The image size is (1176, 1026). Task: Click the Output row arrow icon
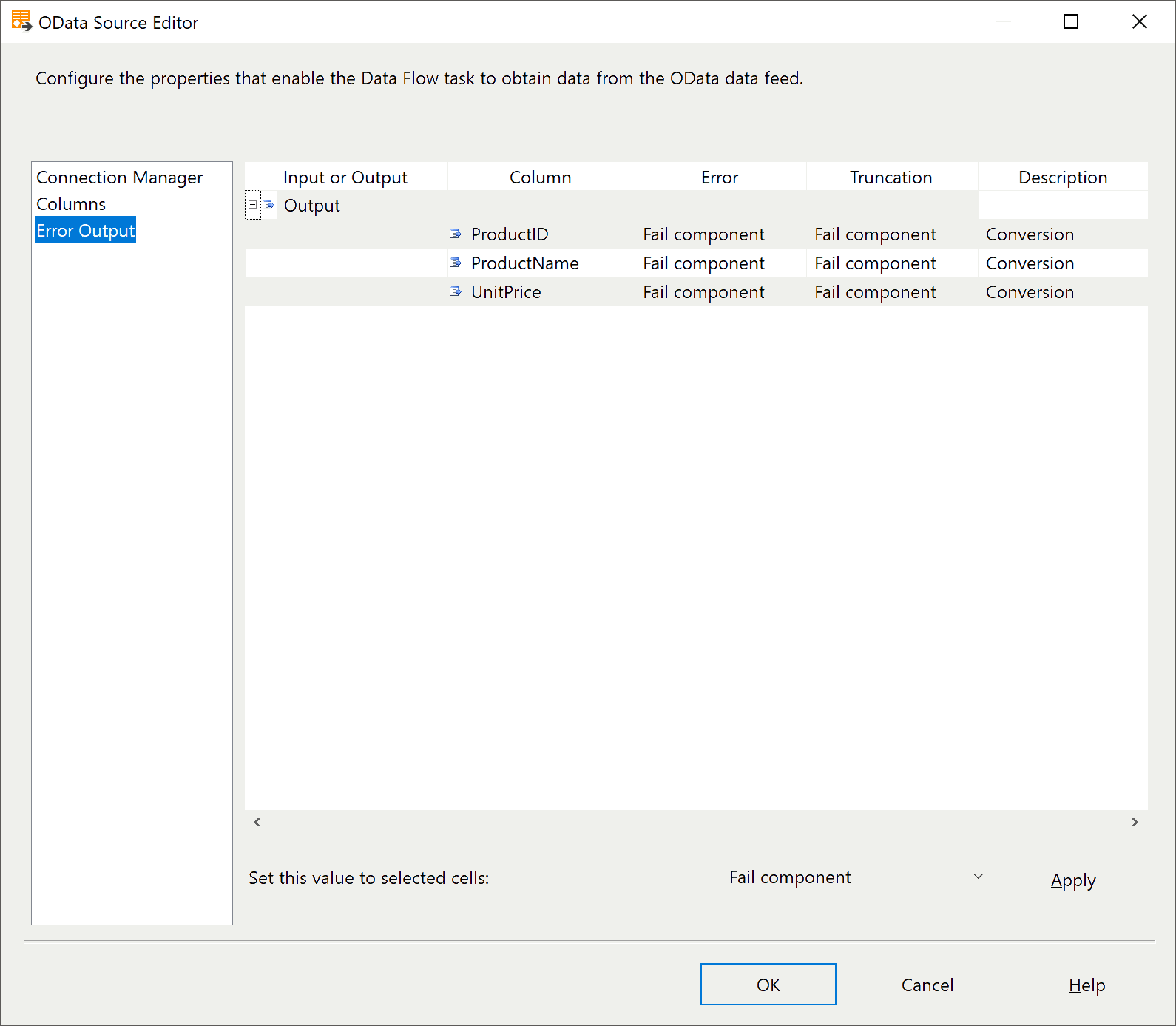pos(268,205)
